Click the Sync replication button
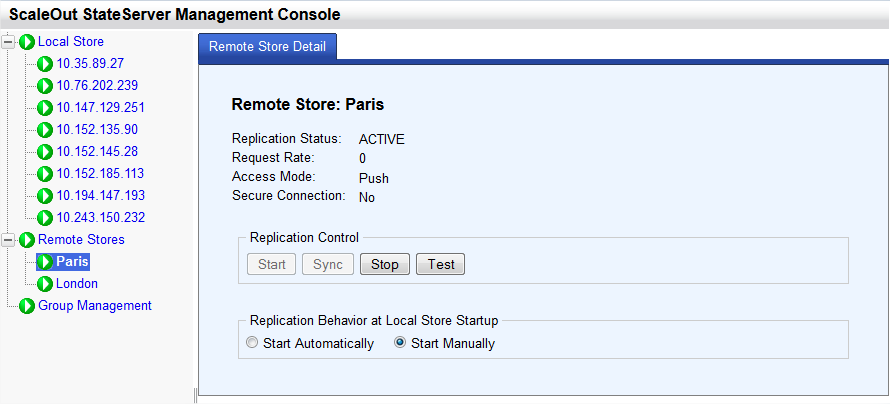This screenshot has width=890, height=404. [x=328, y=264]
